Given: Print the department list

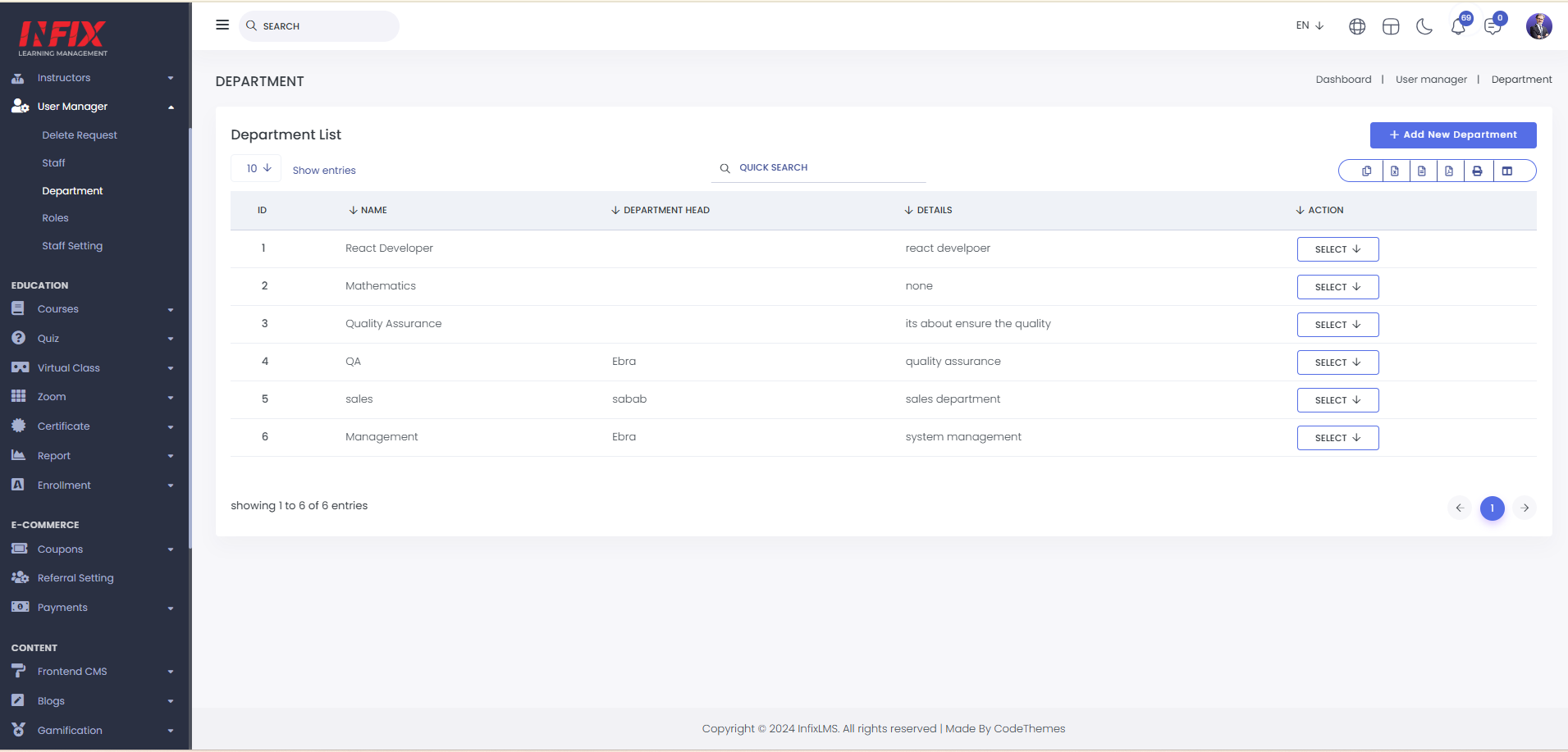Looking at the screenshot, I should click(x=1477, y=171).
